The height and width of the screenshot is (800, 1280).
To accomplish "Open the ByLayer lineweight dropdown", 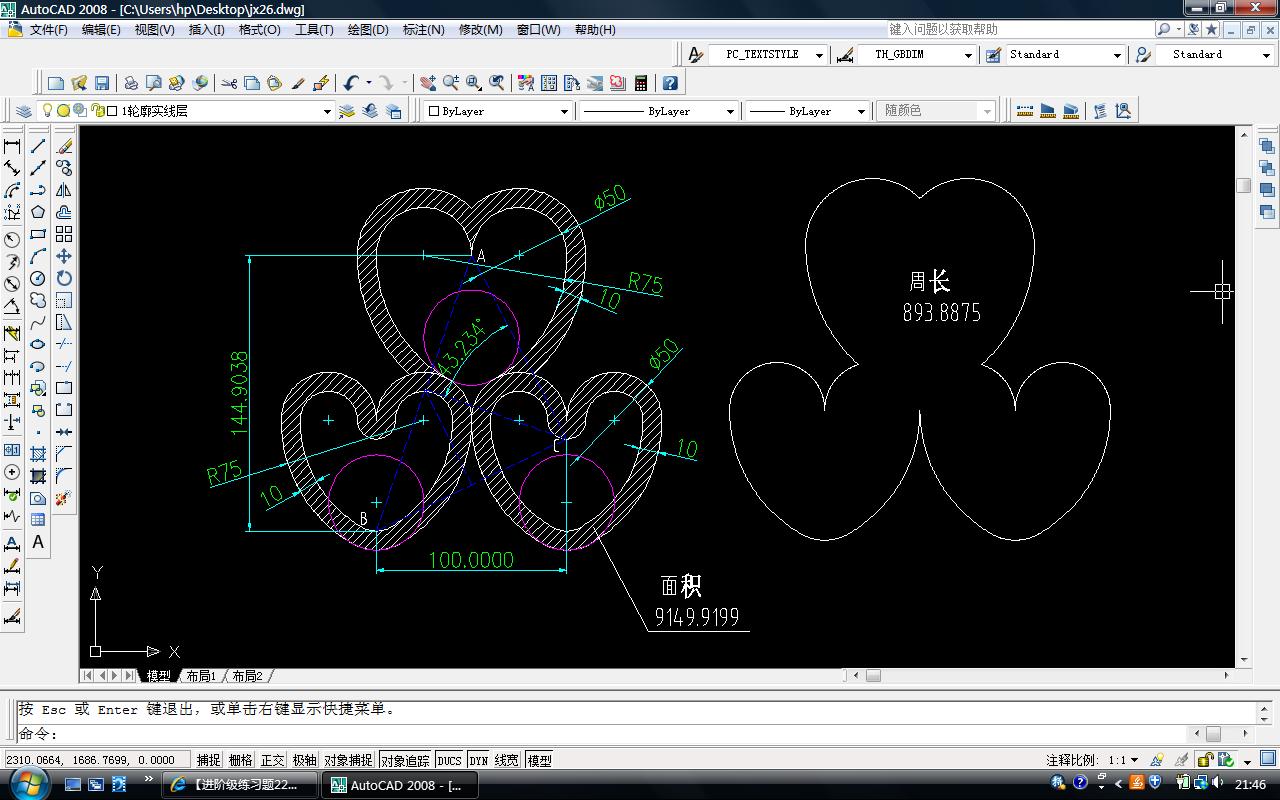I will [860, 111].
